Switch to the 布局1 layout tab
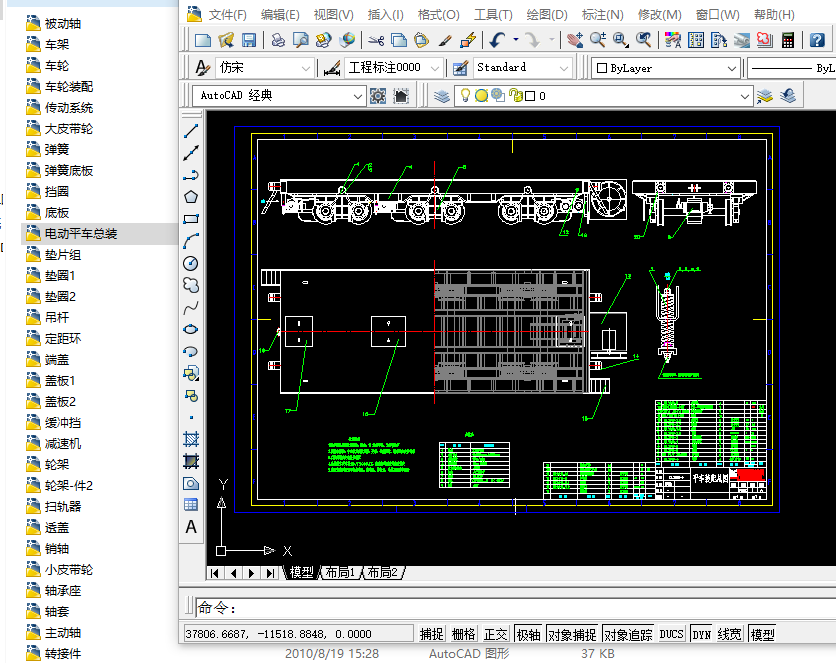836x663 pixels. 338,573
